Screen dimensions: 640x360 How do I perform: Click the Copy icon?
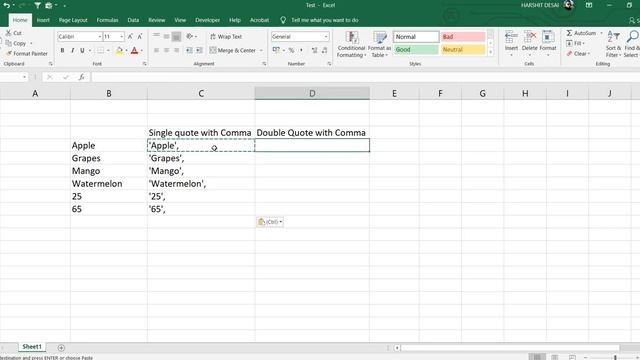click(x=9, y=43)
